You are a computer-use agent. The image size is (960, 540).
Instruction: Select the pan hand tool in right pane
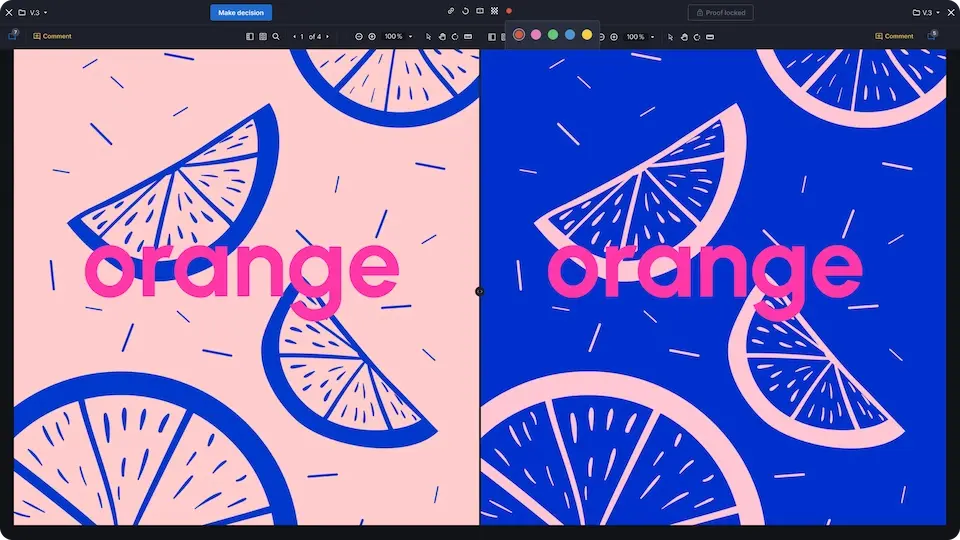pos(684,36)
